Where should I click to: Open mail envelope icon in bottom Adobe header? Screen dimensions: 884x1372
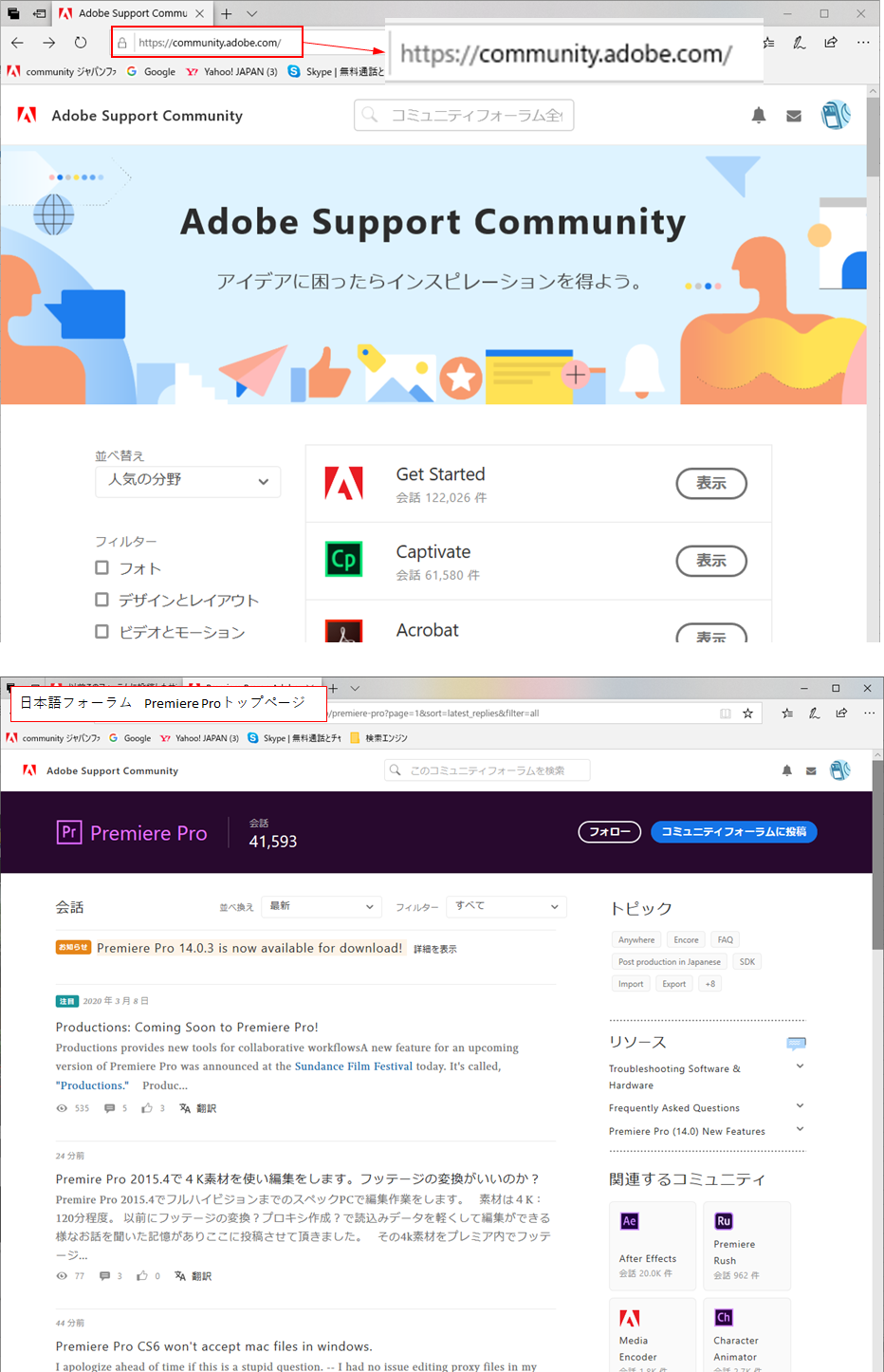point(811,771)
